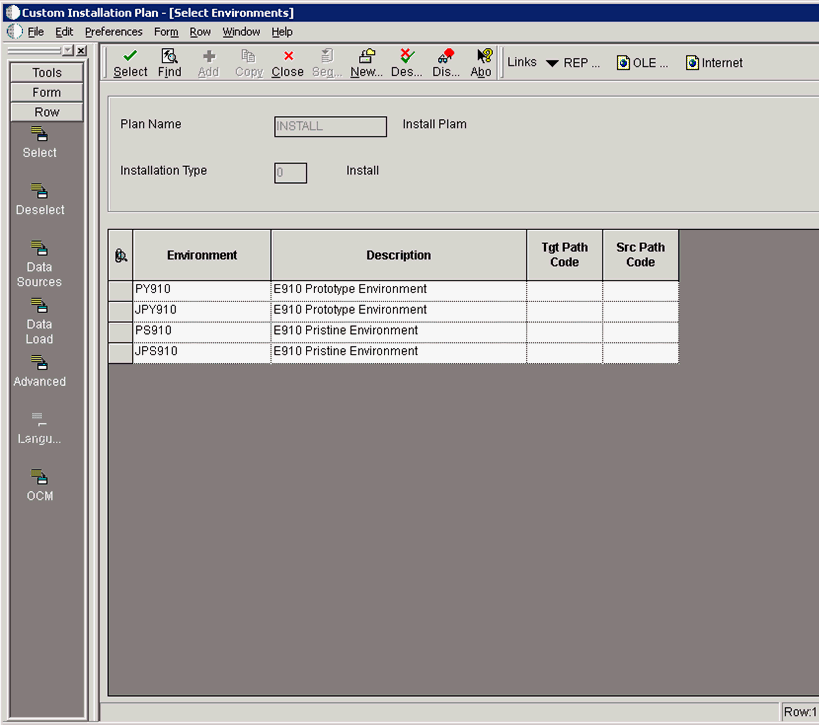Screen dimensions: 819x725
Task: Click the OCM sidebar icon
Action: click(39, 485)
